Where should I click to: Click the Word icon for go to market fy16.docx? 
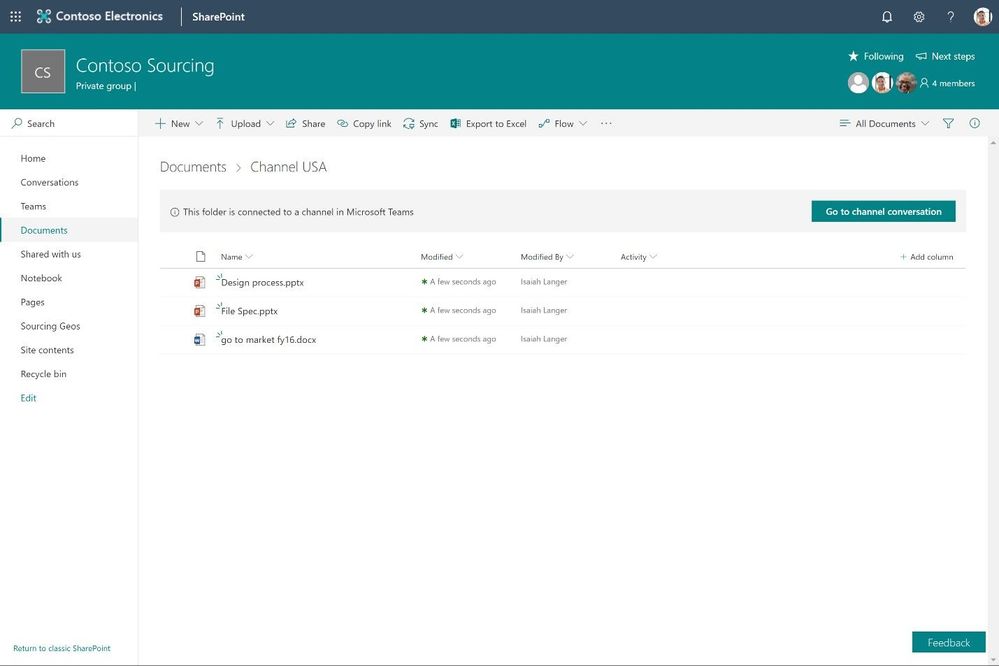pyautogui.click(x=199, y=339)
